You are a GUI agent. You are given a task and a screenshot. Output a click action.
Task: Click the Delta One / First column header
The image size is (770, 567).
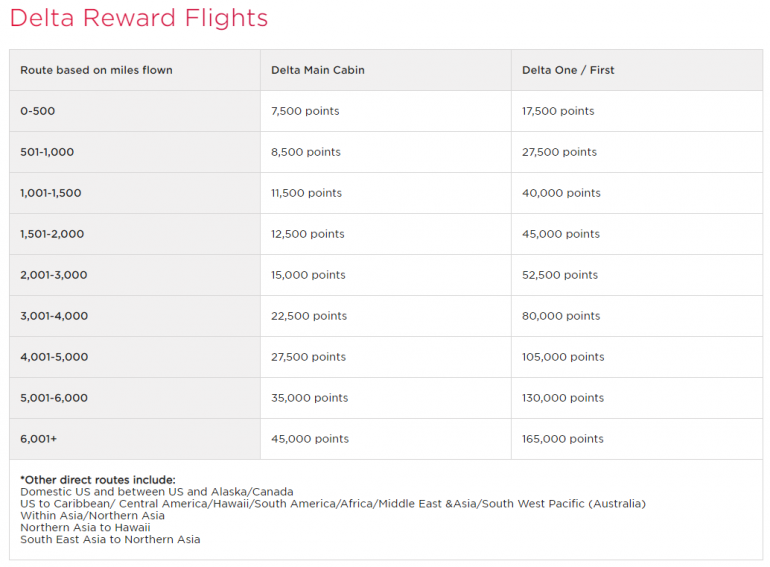[568, 70]
